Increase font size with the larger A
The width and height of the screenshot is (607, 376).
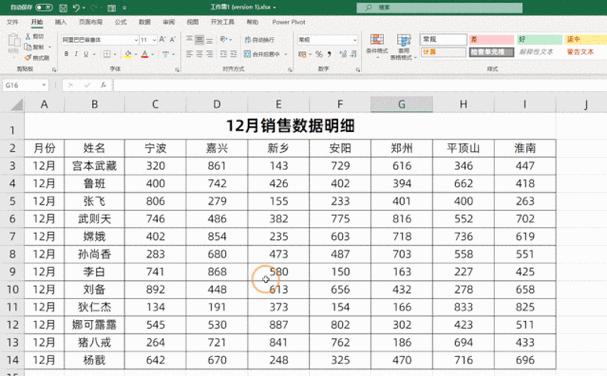click(x=162, y=39)
